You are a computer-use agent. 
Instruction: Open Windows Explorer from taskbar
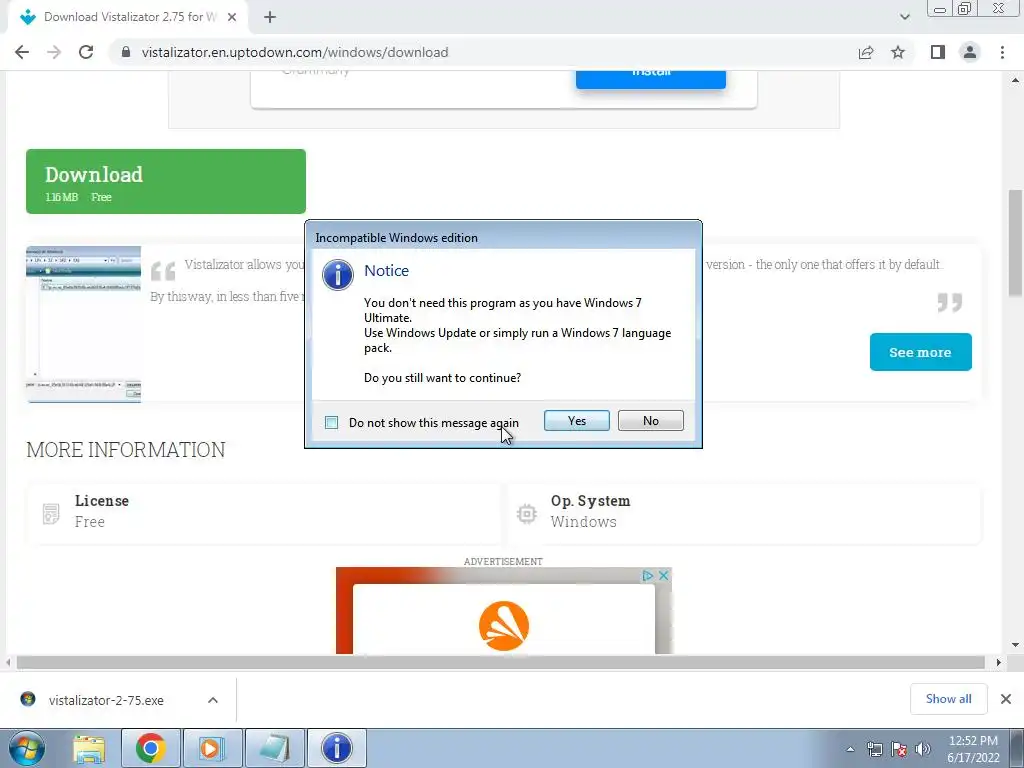[x=89, y=748]
